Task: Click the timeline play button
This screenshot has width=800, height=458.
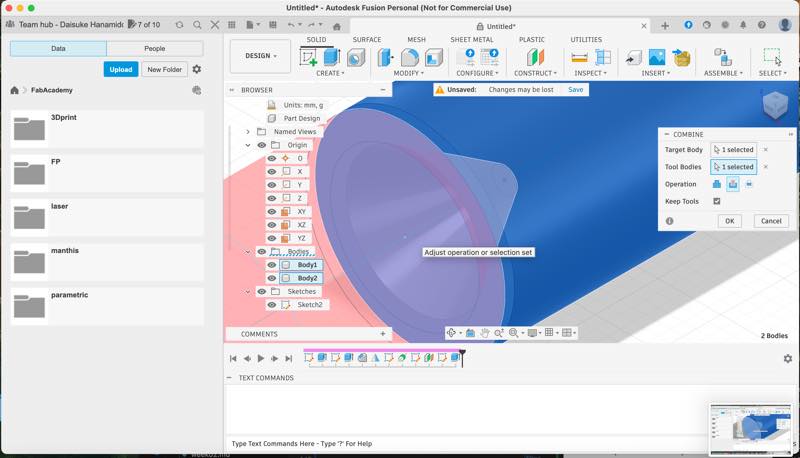Action: coord(261,359)
